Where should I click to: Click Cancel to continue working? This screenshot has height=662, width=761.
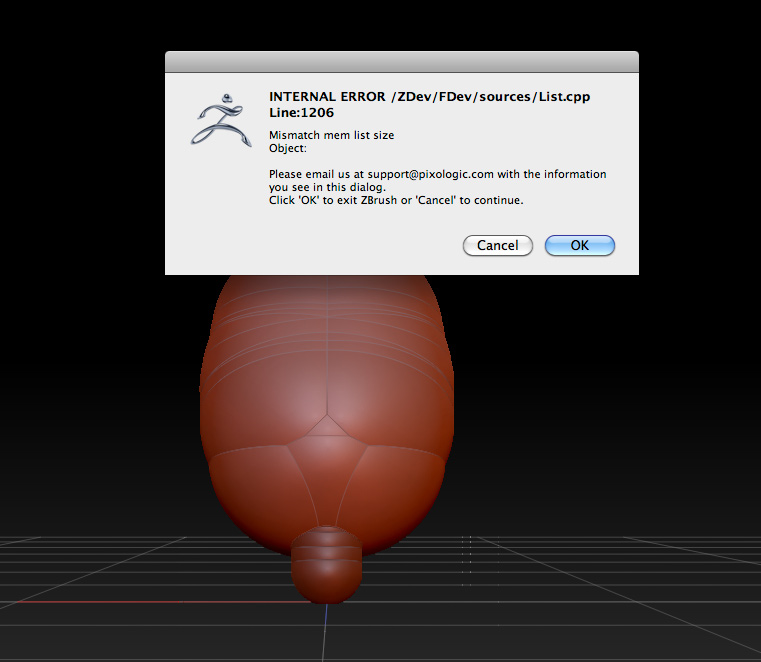click(497, 245)
